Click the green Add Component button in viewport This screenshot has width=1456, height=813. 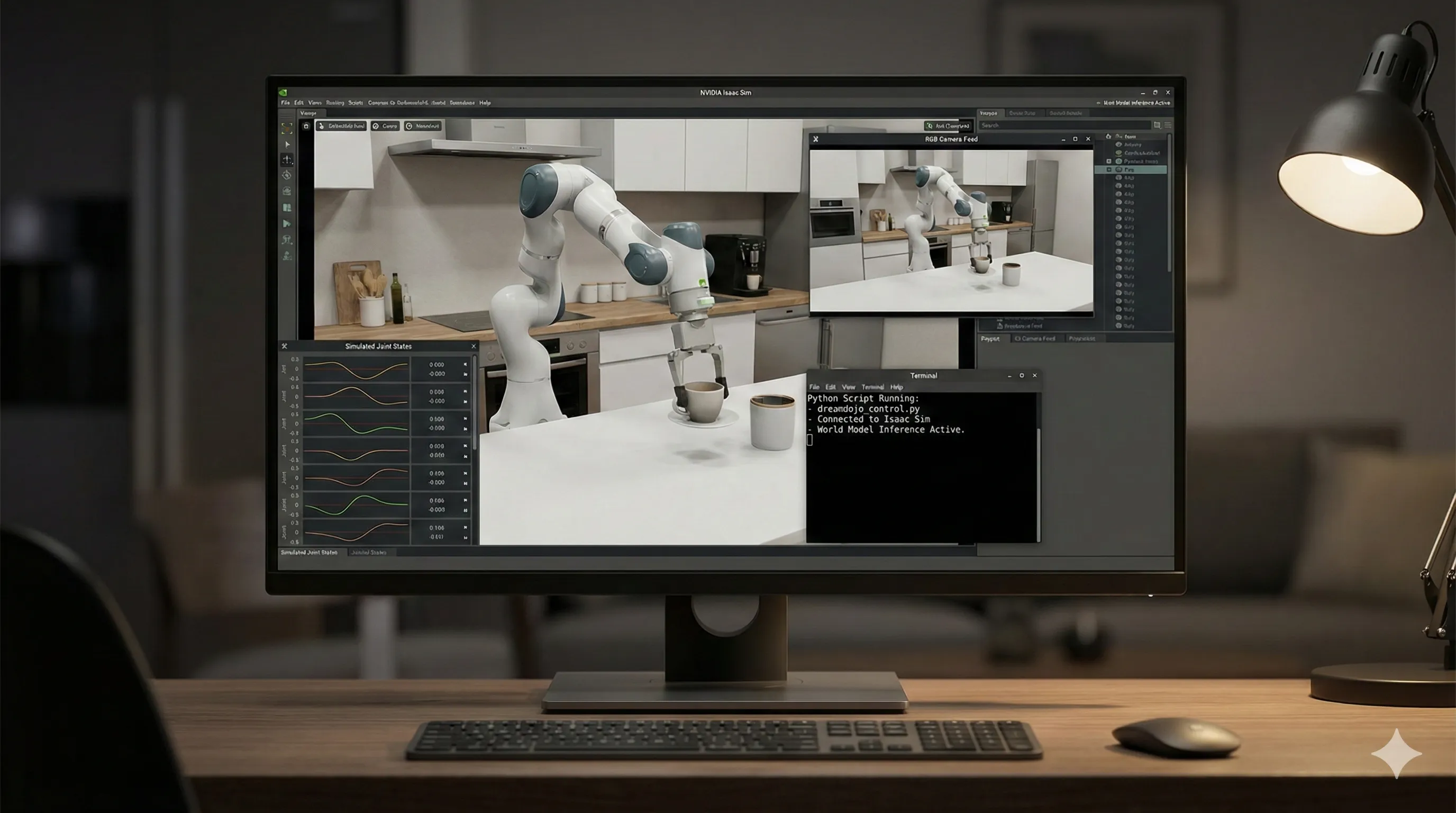coord(948,126)
